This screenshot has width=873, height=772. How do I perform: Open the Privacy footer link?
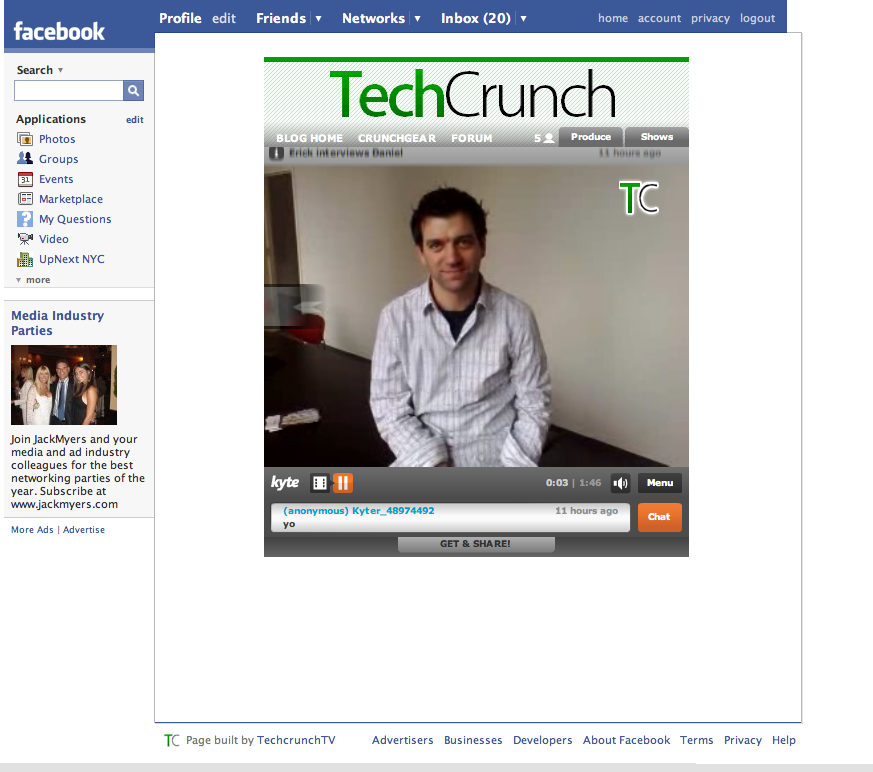coord(743,740)
